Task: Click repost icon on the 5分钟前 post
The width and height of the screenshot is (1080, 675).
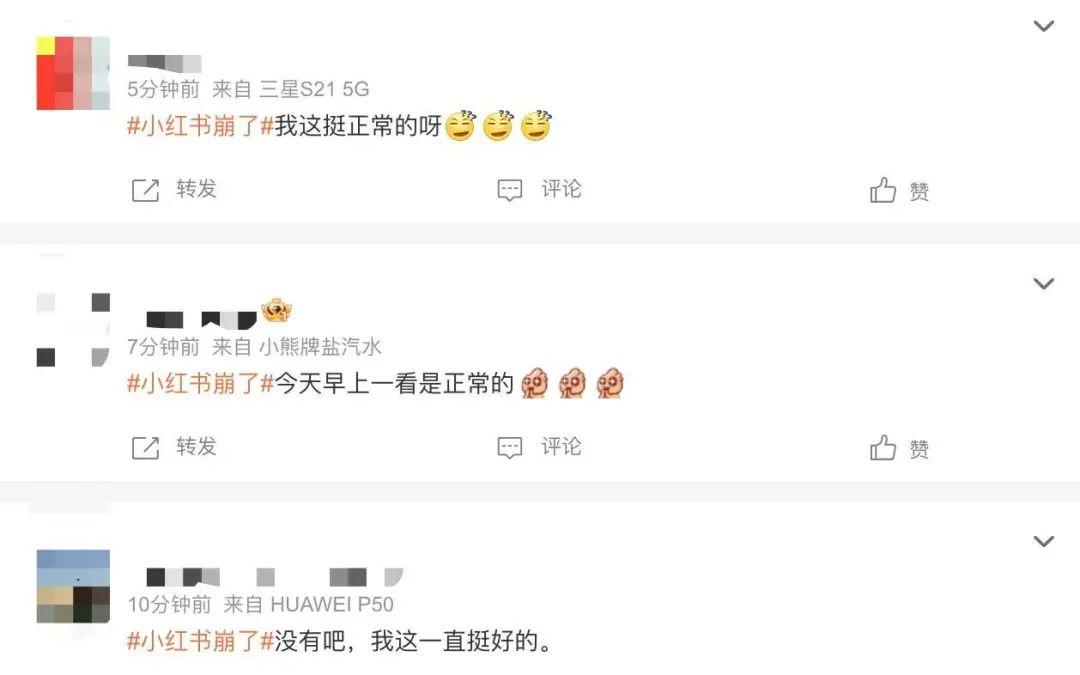Action: point(145,190)
